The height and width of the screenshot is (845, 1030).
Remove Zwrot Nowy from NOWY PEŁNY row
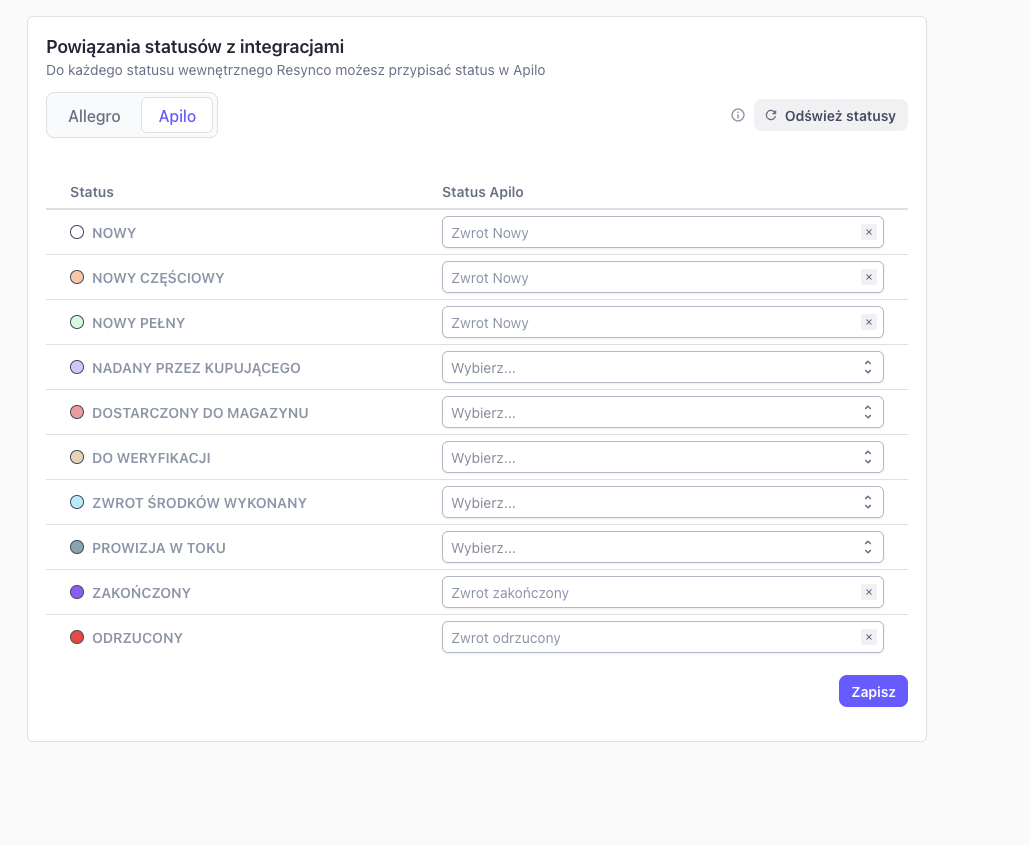(x=868, y=322)
